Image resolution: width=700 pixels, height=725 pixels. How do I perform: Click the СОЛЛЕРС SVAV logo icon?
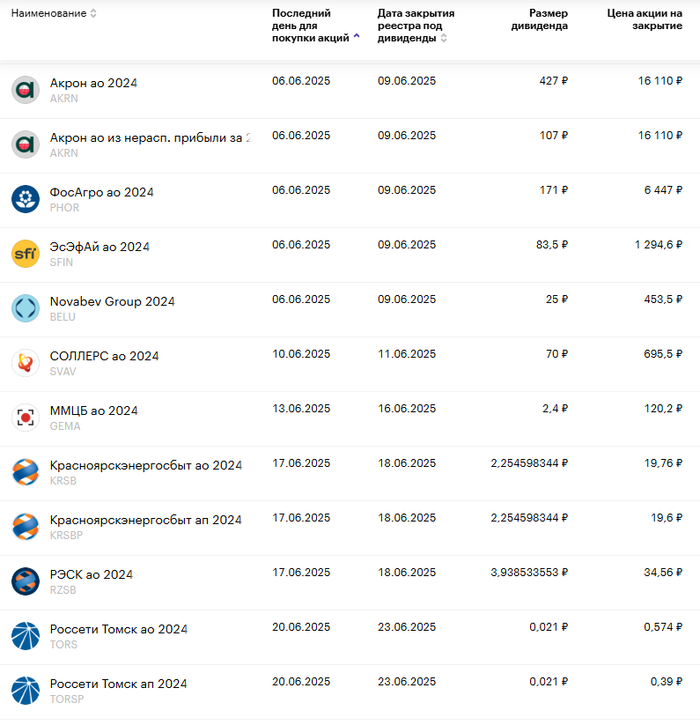tap(25, 363)
